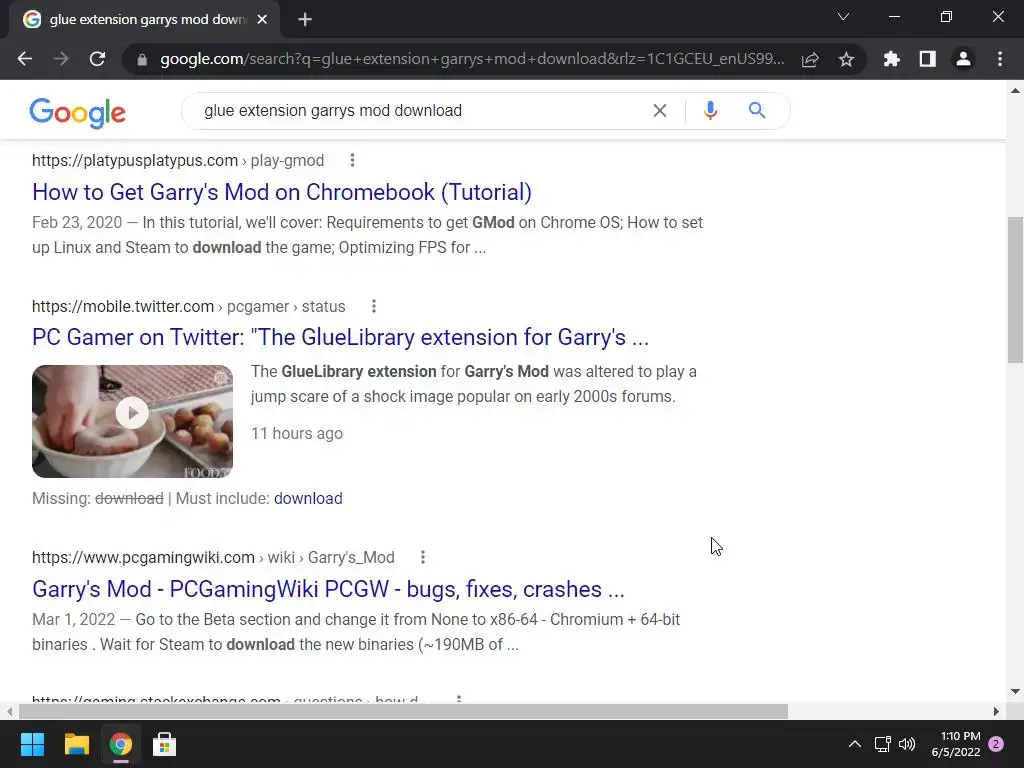Click the address bar URL
The width and height of the screenshot is (1024, 768).
tap(472, 59)
